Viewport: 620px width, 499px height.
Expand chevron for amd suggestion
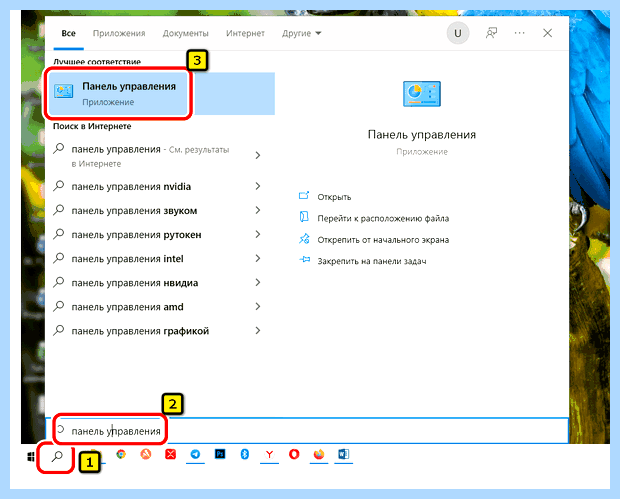point(258,306)
